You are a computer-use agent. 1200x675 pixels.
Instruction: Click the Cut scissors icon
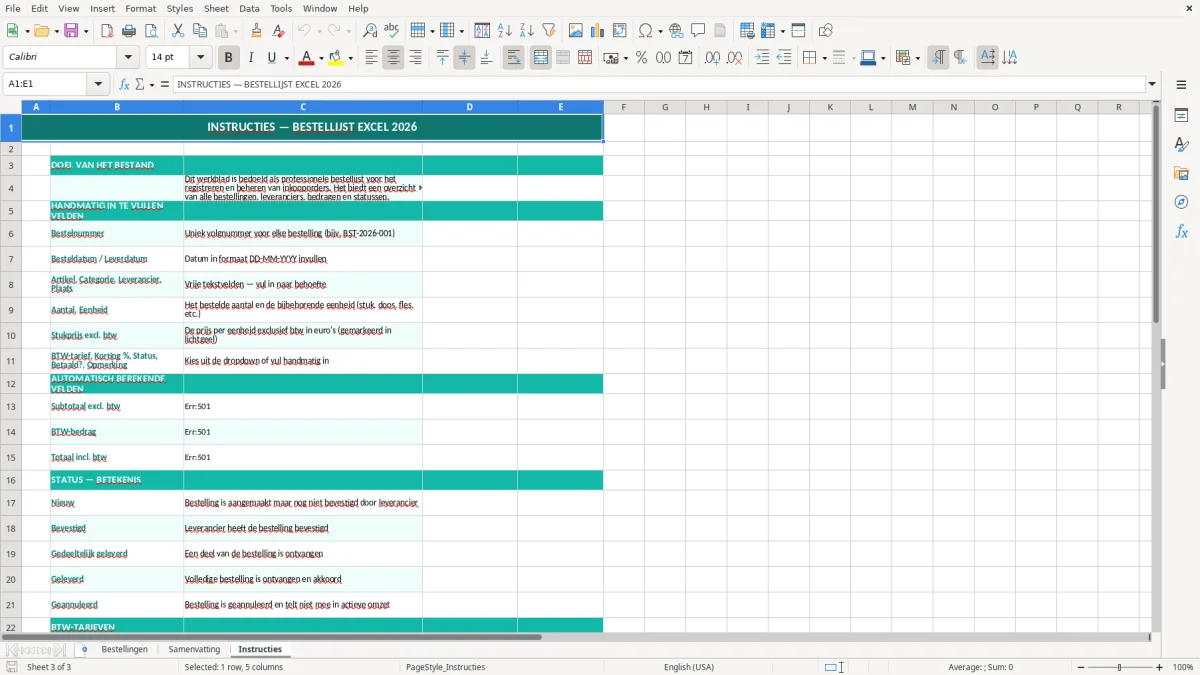coord(177,31)
